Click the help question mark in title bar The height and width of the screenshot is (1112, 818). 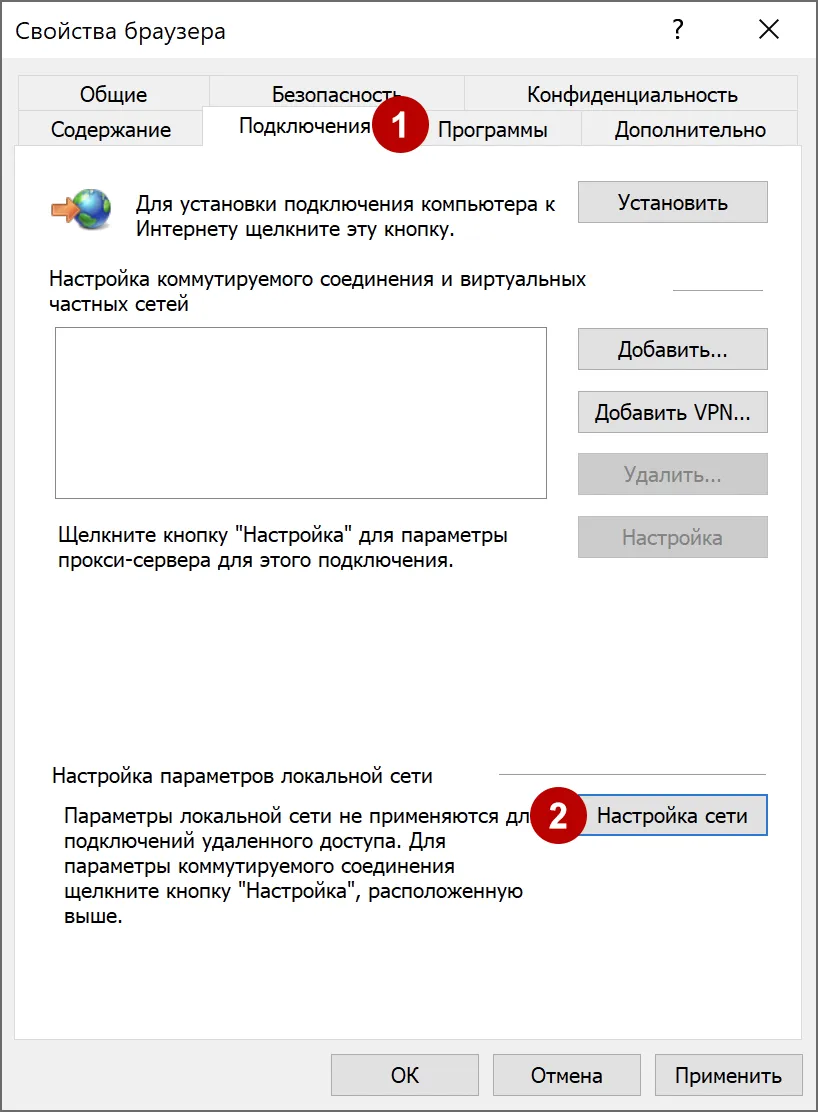tap(677, 30)
